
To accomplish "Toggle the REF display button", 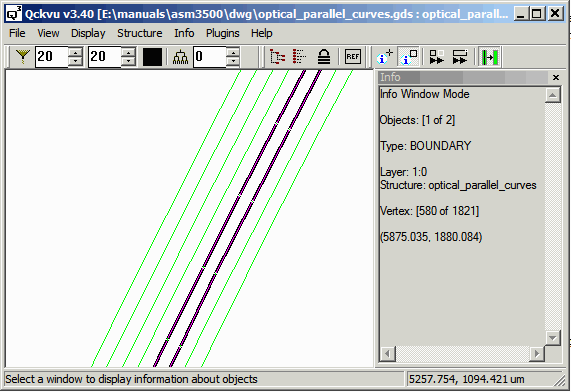I will [353, 57].
